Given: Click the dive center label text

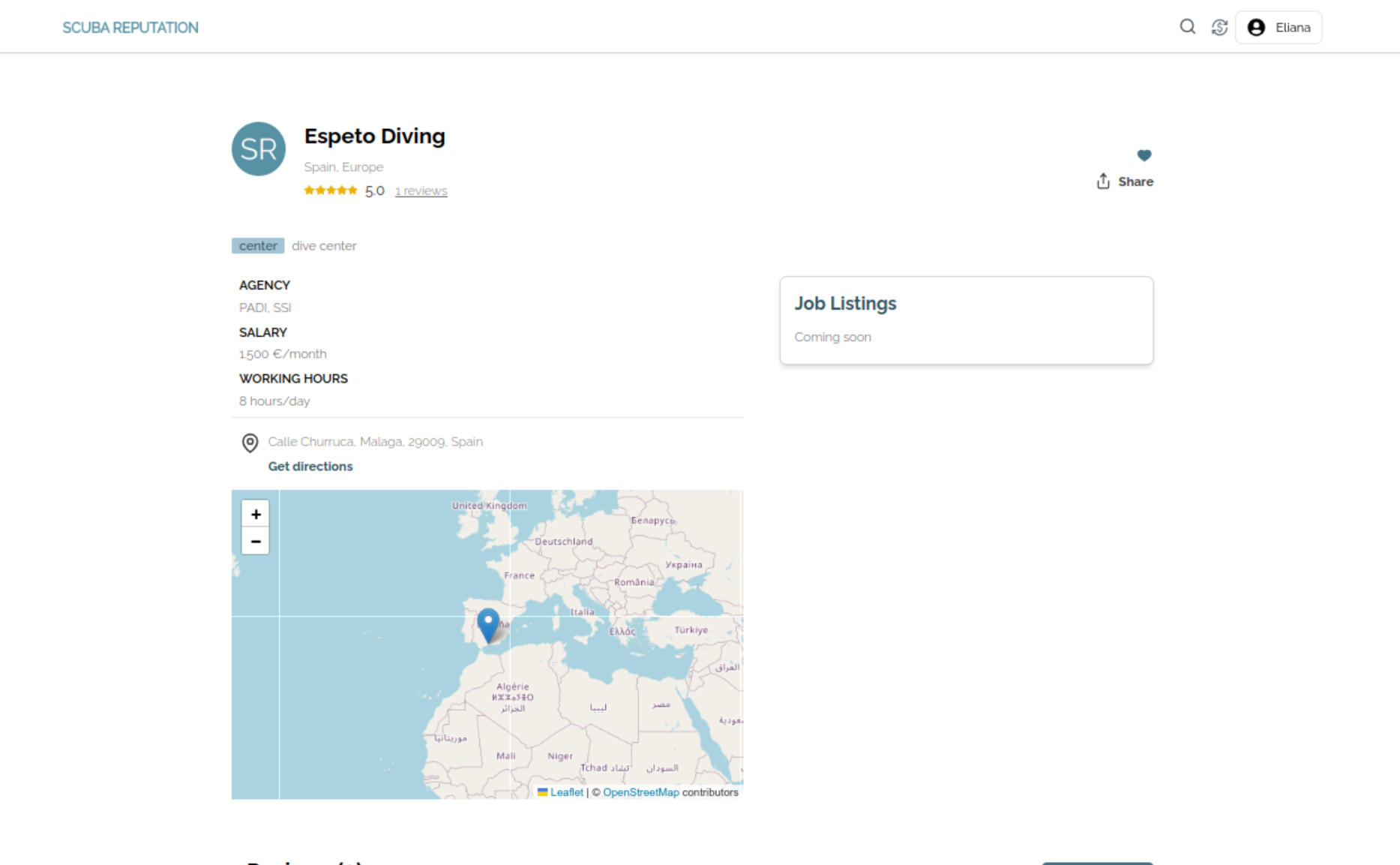Looking at the screenshot, I should click(x=324, y=246).
